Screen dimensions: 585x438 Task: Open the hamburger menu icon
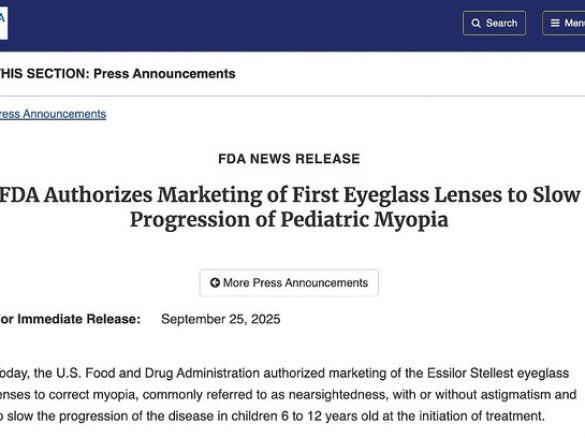pyautogui.click(x=555, y=23)
